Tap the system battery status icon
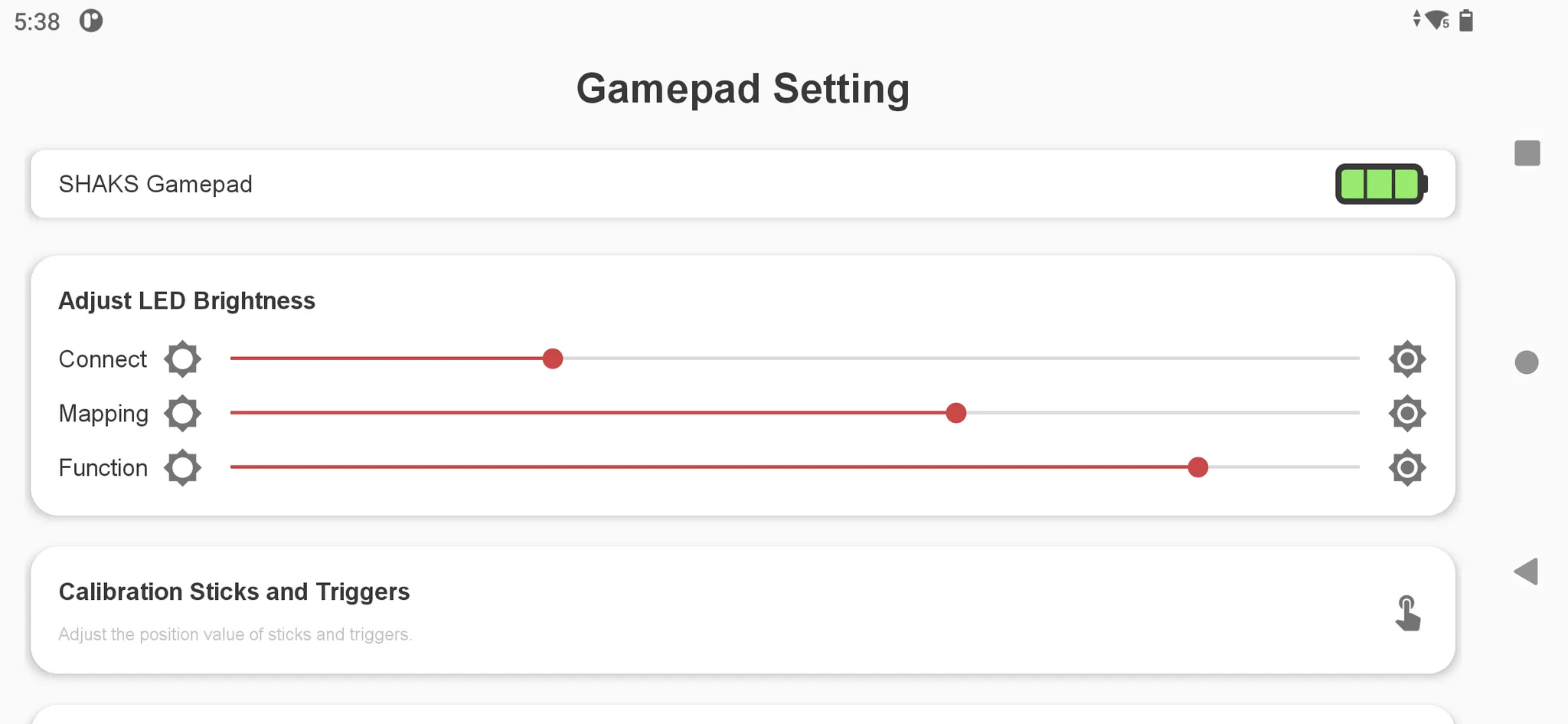 point(1466,20)
